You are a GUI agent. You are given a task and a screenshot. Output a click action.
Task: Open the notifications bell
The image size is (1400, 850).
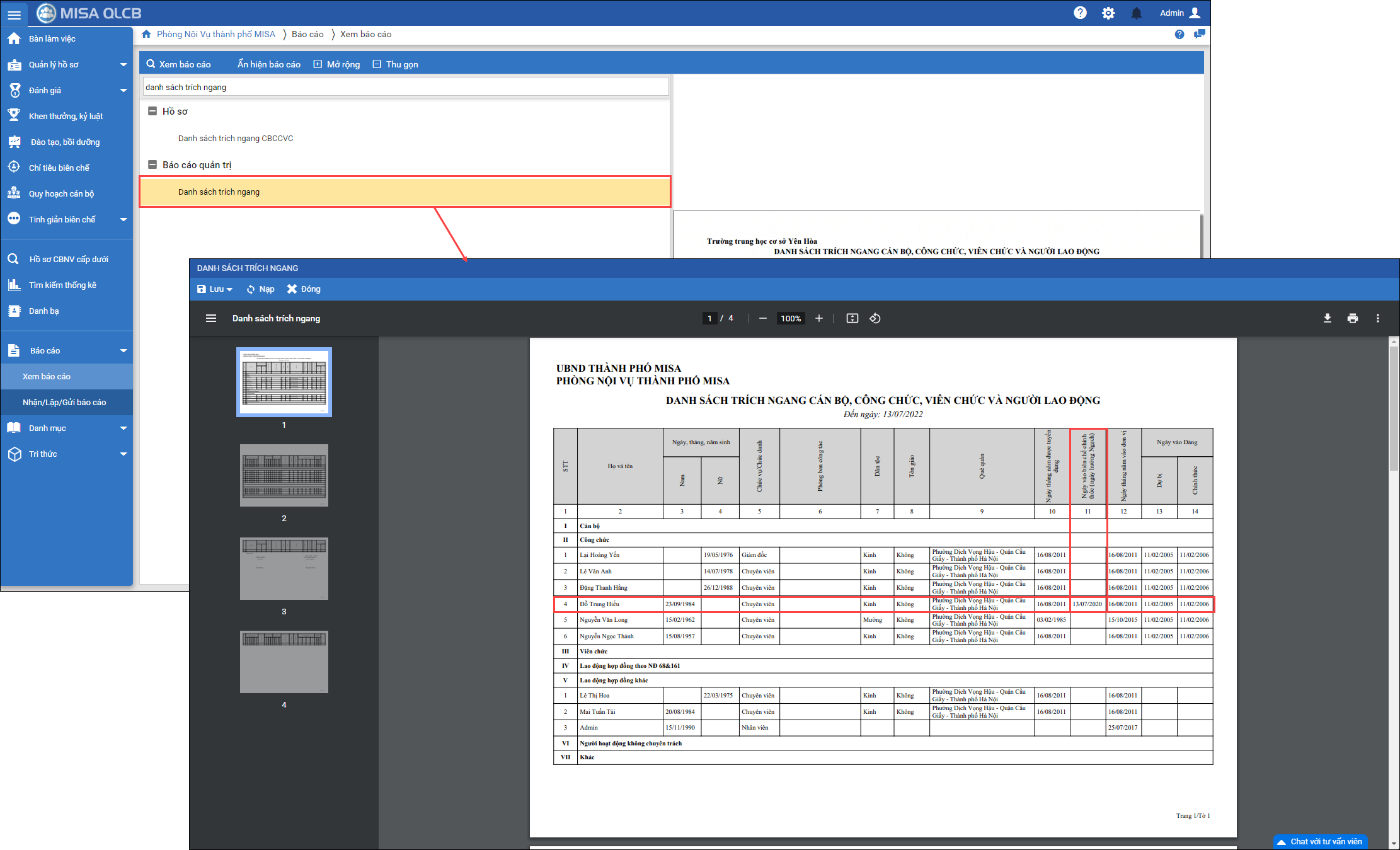click(1136, 13)
